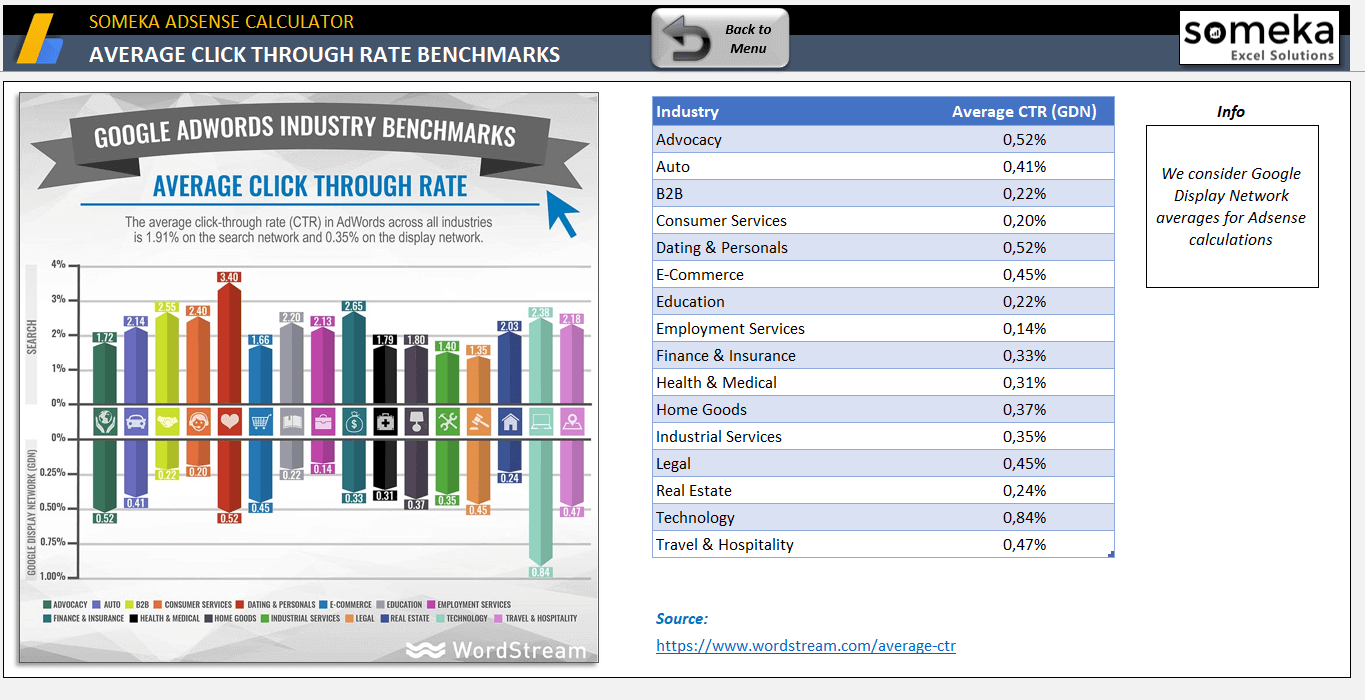Screen dimensions: 1365x700
Task: Click the green Advocacy legend swatch
Action: click(47, 605)
